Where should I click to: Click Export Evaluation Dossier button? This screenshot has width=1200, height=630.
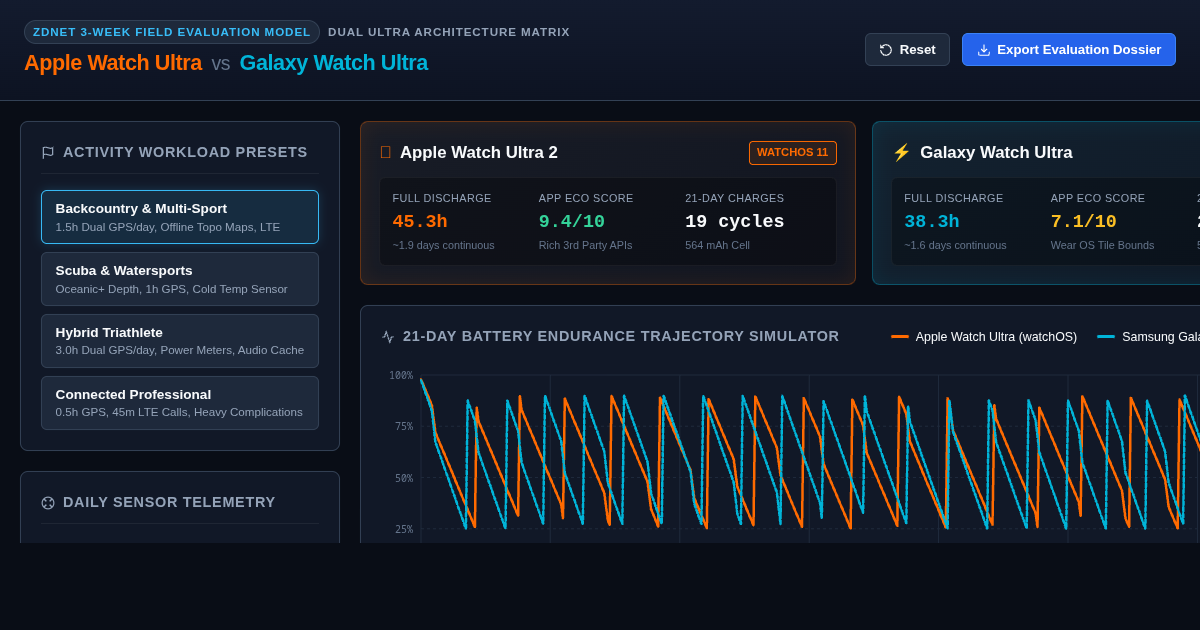tap(1069, 49)
